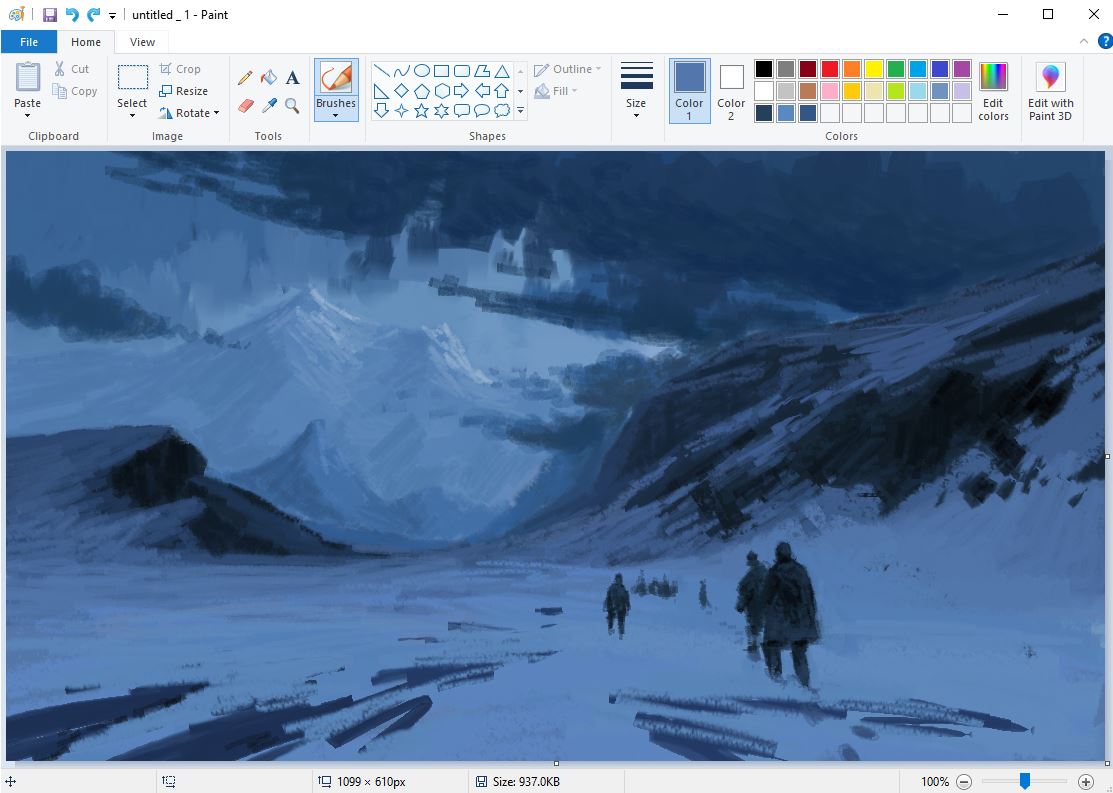Choose the Five-point star shape
Image resolution: width=1113 pixels, height=793 pixels.
(422, 111)
